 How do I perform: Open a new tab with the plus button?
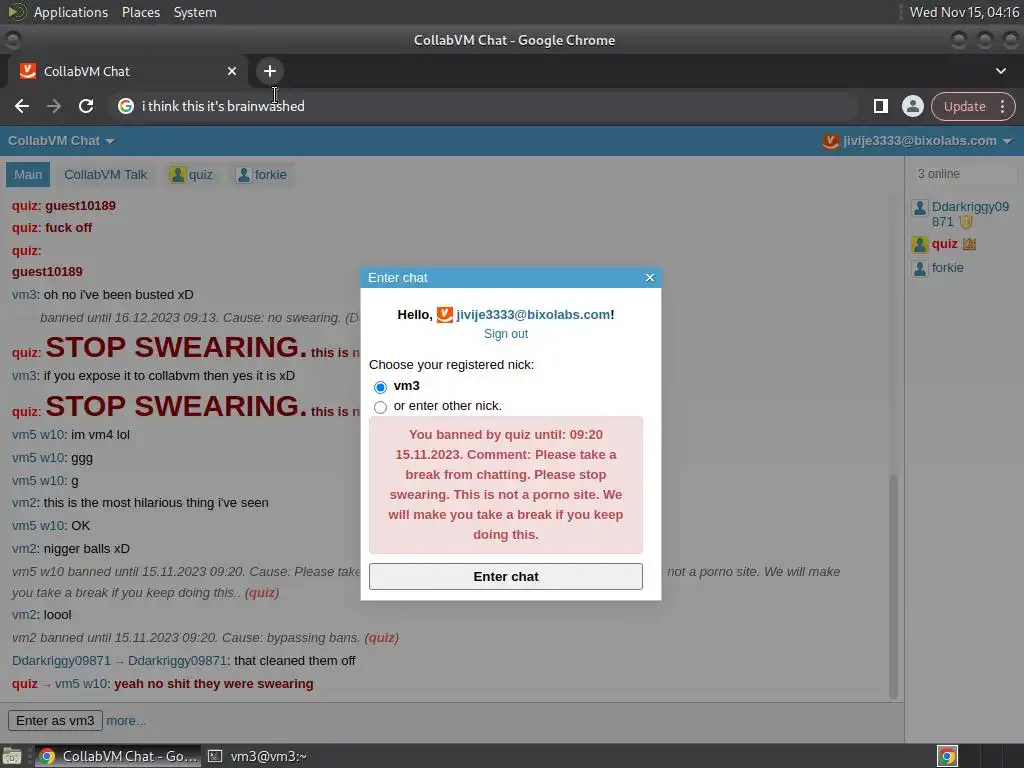(x=270, y=71)
